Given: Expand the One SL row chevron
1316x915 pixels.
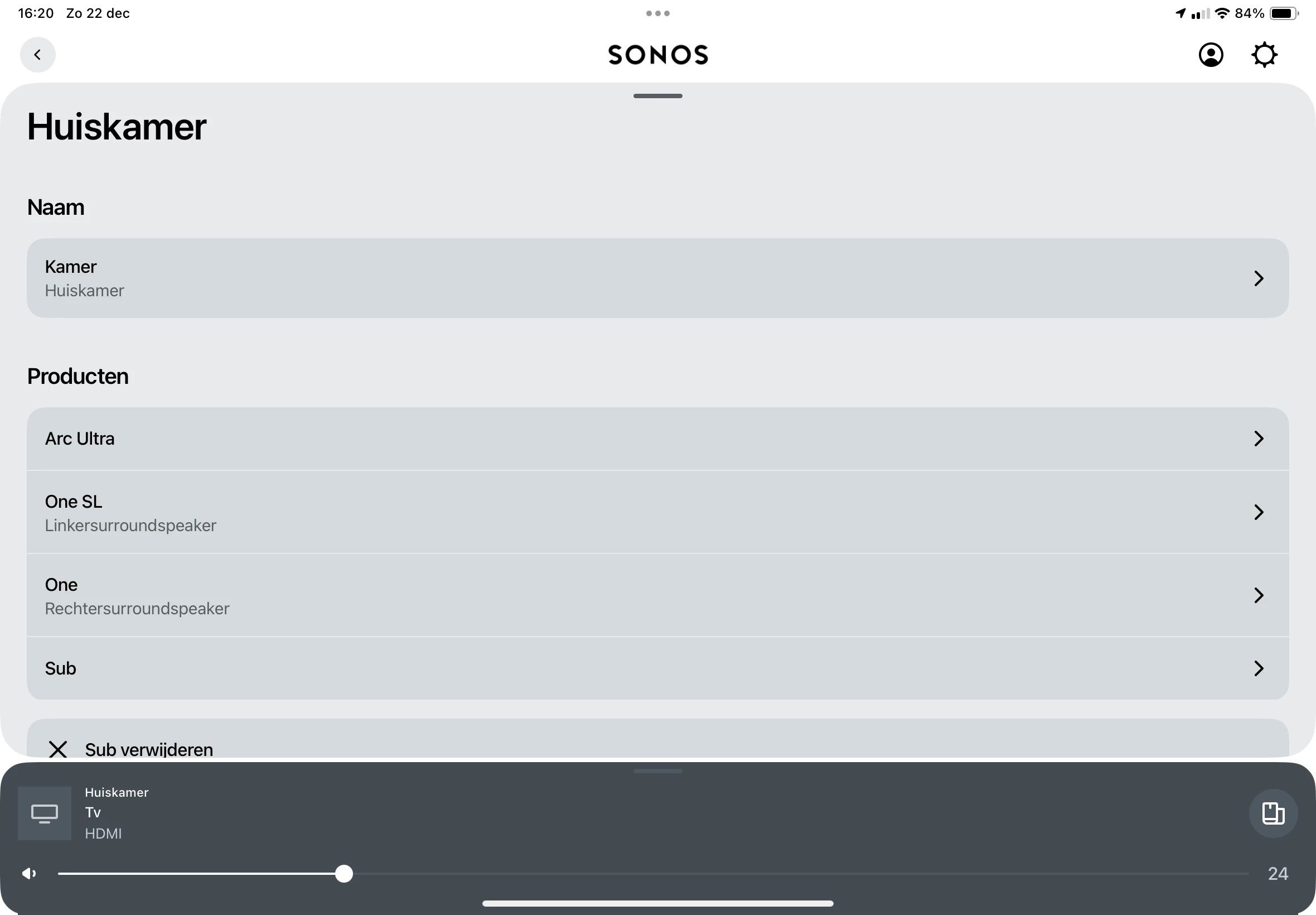Looking at the screenshot, I should [x=1259, y=512].
